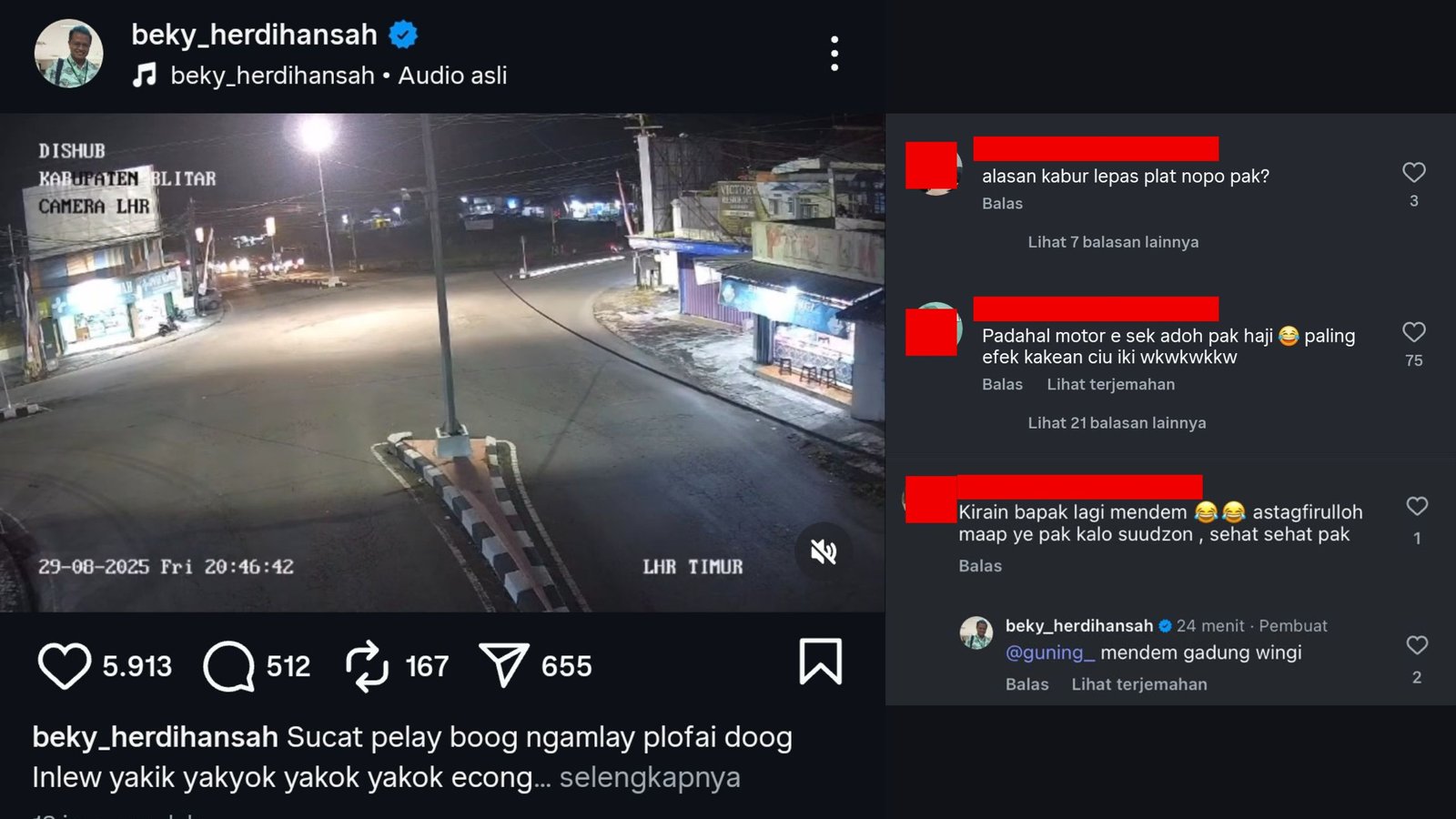Like the "alasan kabur lepas plat" comment
Screen dimensions: 1456x819
click(1413, 172)
